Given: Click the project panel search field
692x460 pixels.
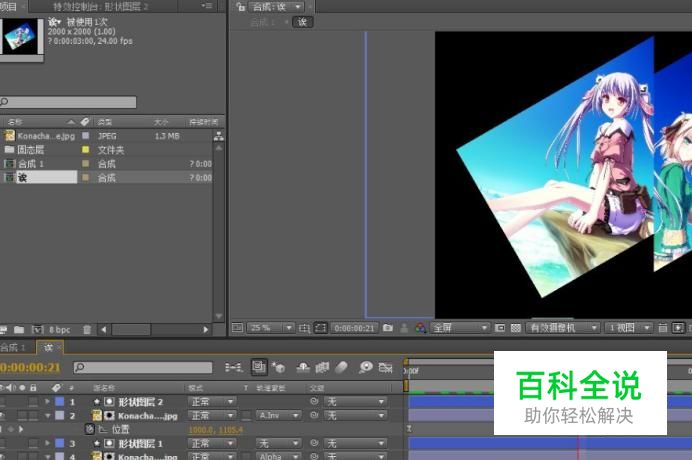Looking at the screenshot, I should (x=68, y=102).
